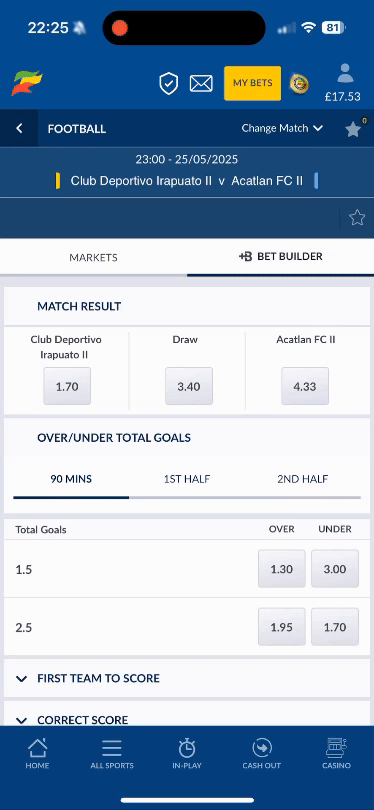Open All Sports menu icon
Screen dimensions: 374x810
112,754
